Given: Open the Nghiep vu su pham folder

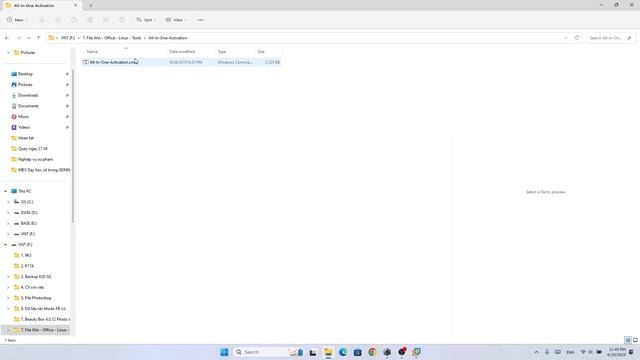Looking at the screenshot, I should coord(36,159).
